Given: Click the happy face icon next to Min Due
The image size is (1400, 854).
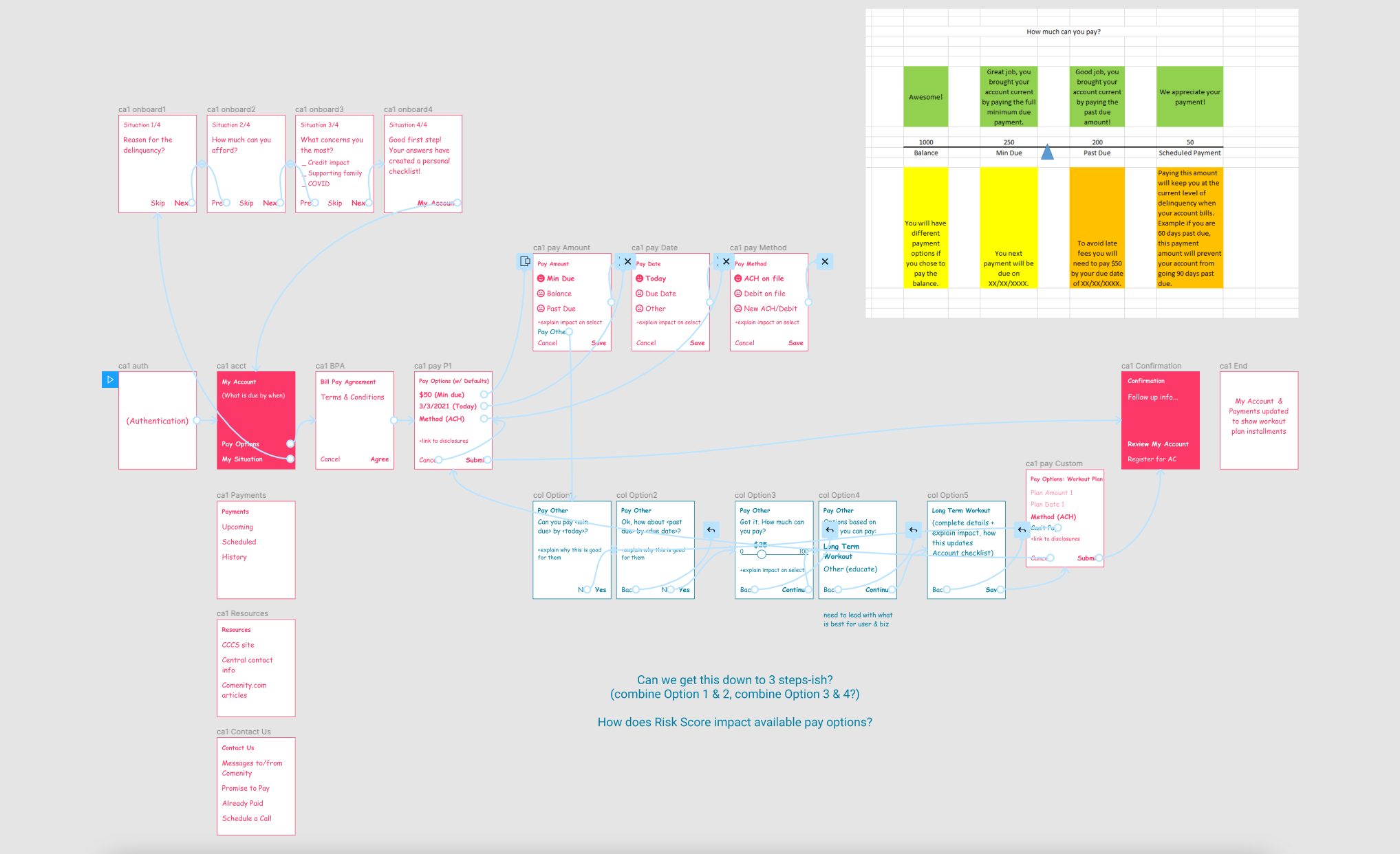Looking at the screenshot, I should tap(541, 278).
